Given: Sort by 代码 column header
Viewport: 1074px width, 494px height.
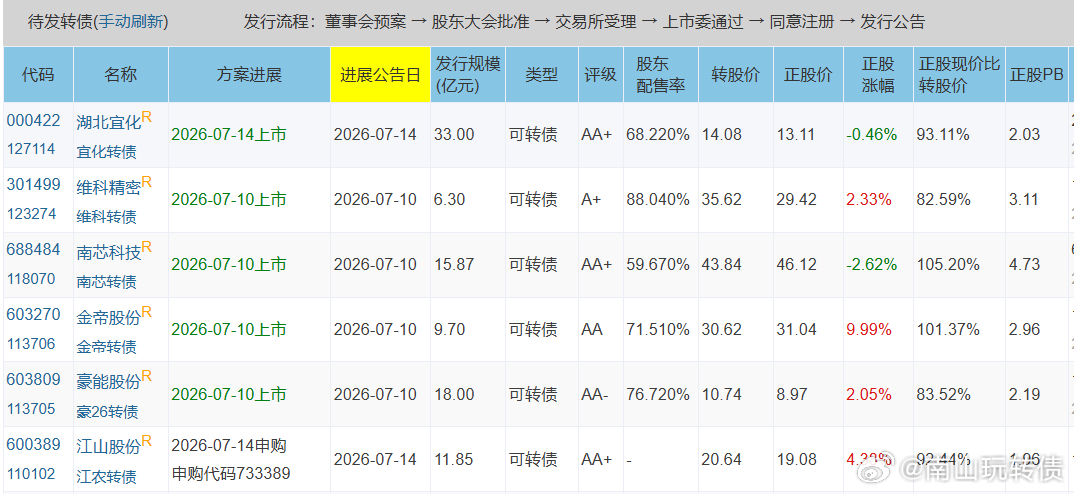Looking at the screenshot, I should pos(38,75).
